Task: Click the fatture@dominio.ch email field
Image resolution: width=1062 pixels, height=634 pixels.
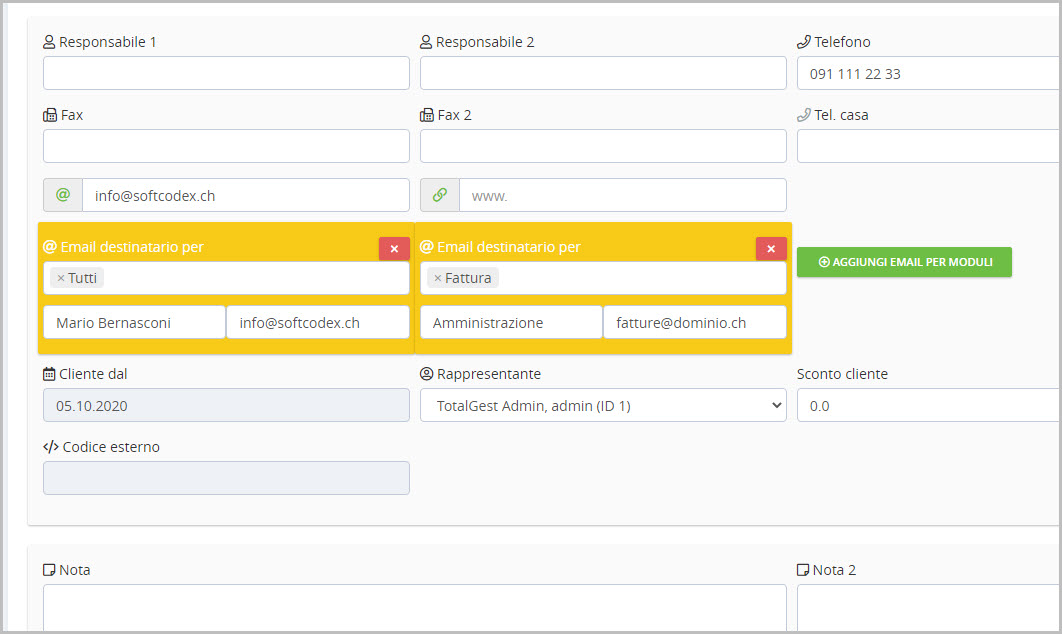Action: point(694,323)
